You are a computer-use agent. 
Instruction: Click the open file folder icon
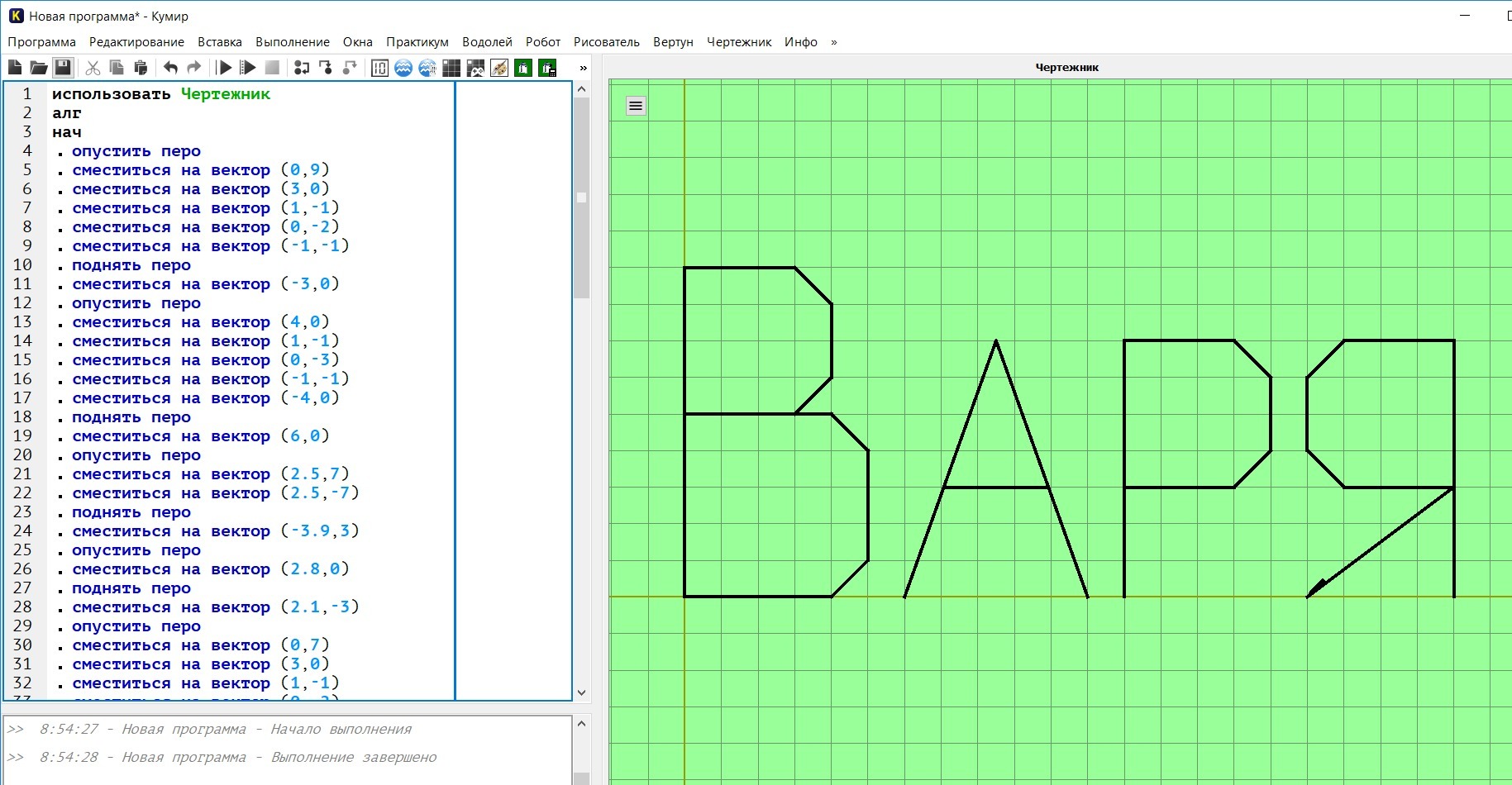[x=38, y=68]
